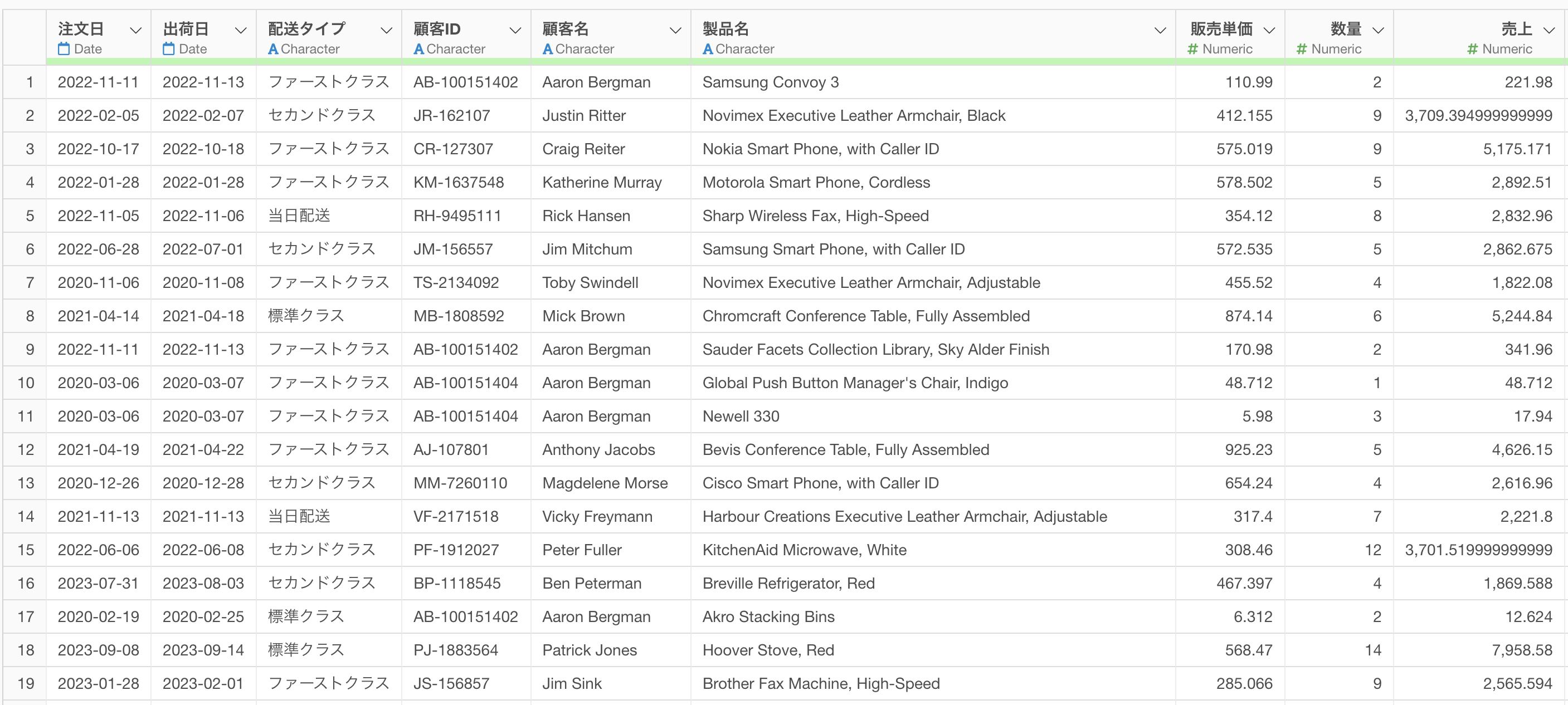Open the 顧客名 column dropdown menu

coord(675,30)
